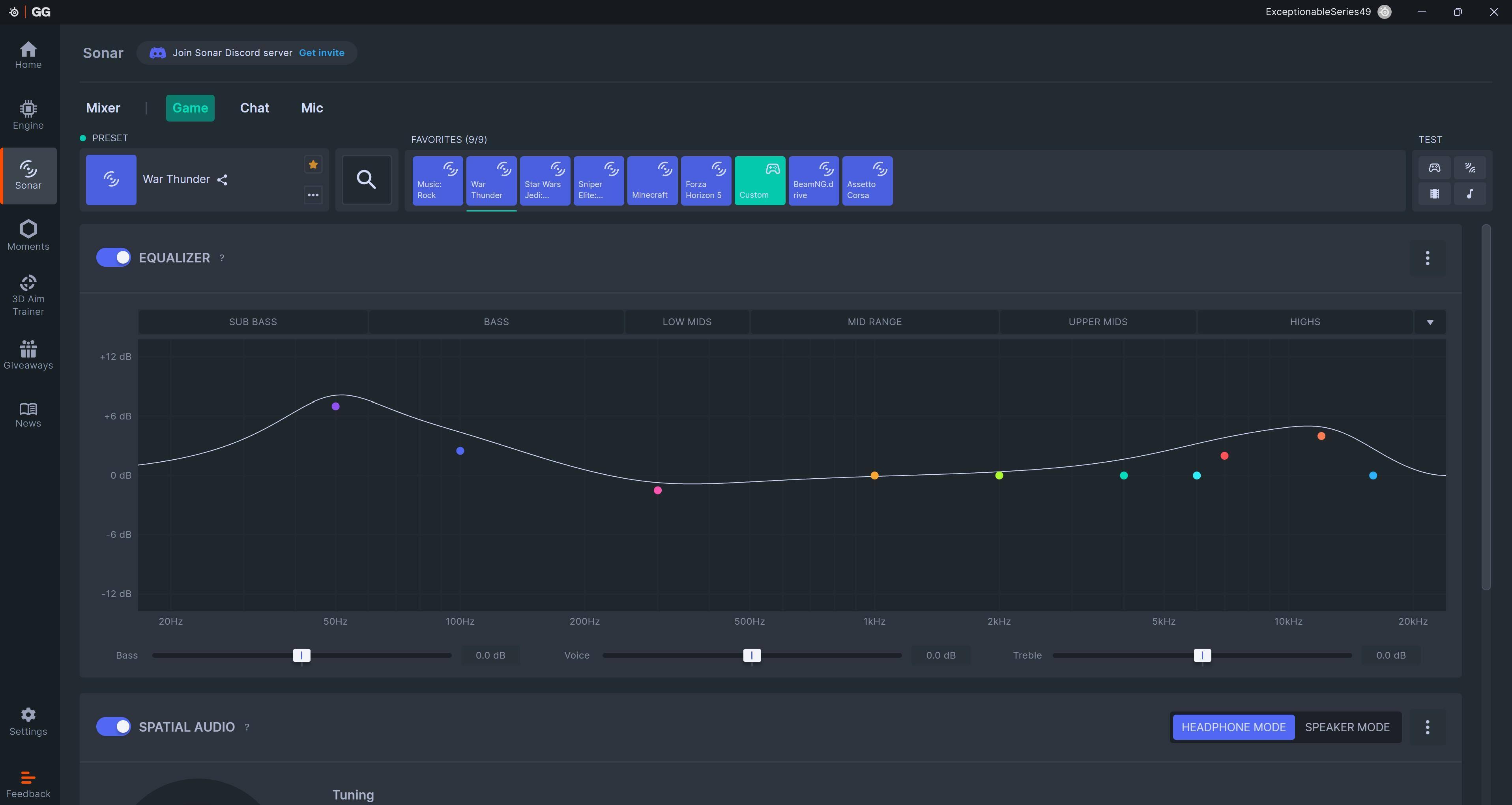Screen dimensions: 1512x805
Task: Open the Engine section in sidebar
Action: (28, 115)
